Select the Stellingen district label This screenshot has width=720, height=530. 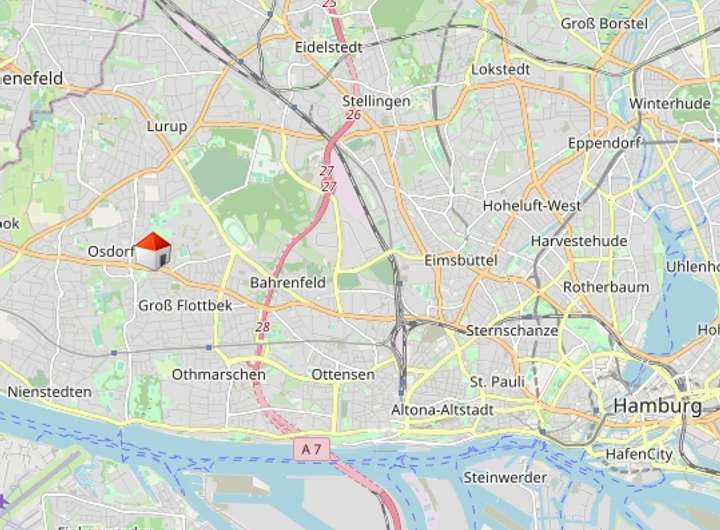(376, 101)
